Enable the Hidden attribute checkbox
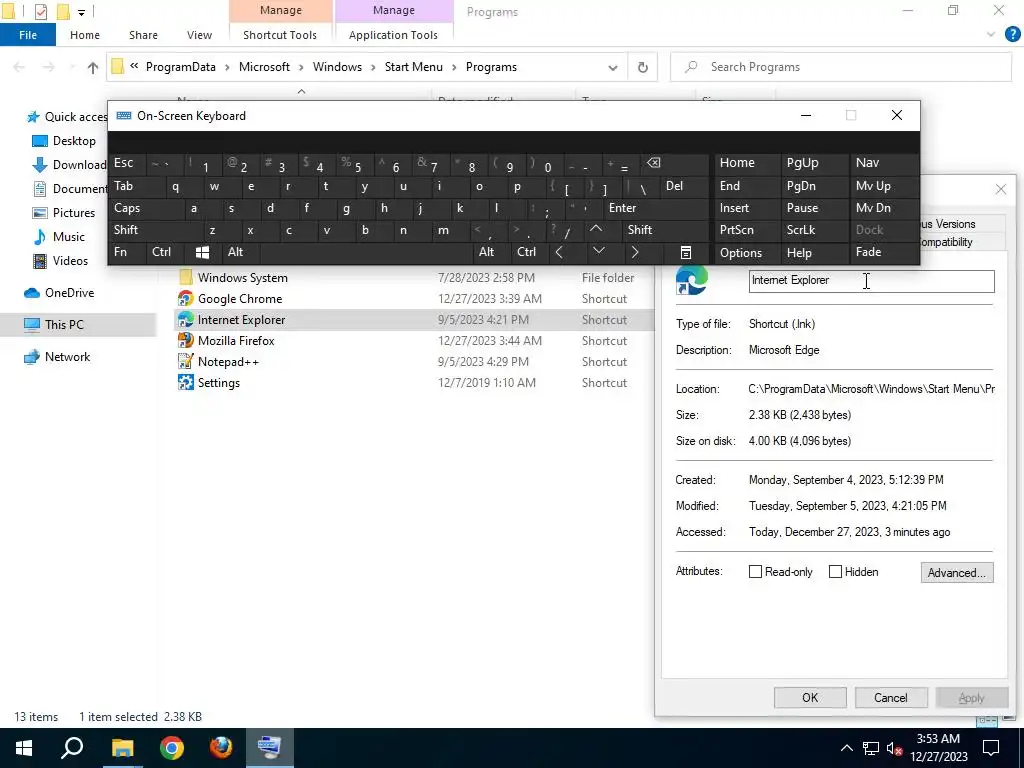The image size is (1024, 768). (835, 571)
